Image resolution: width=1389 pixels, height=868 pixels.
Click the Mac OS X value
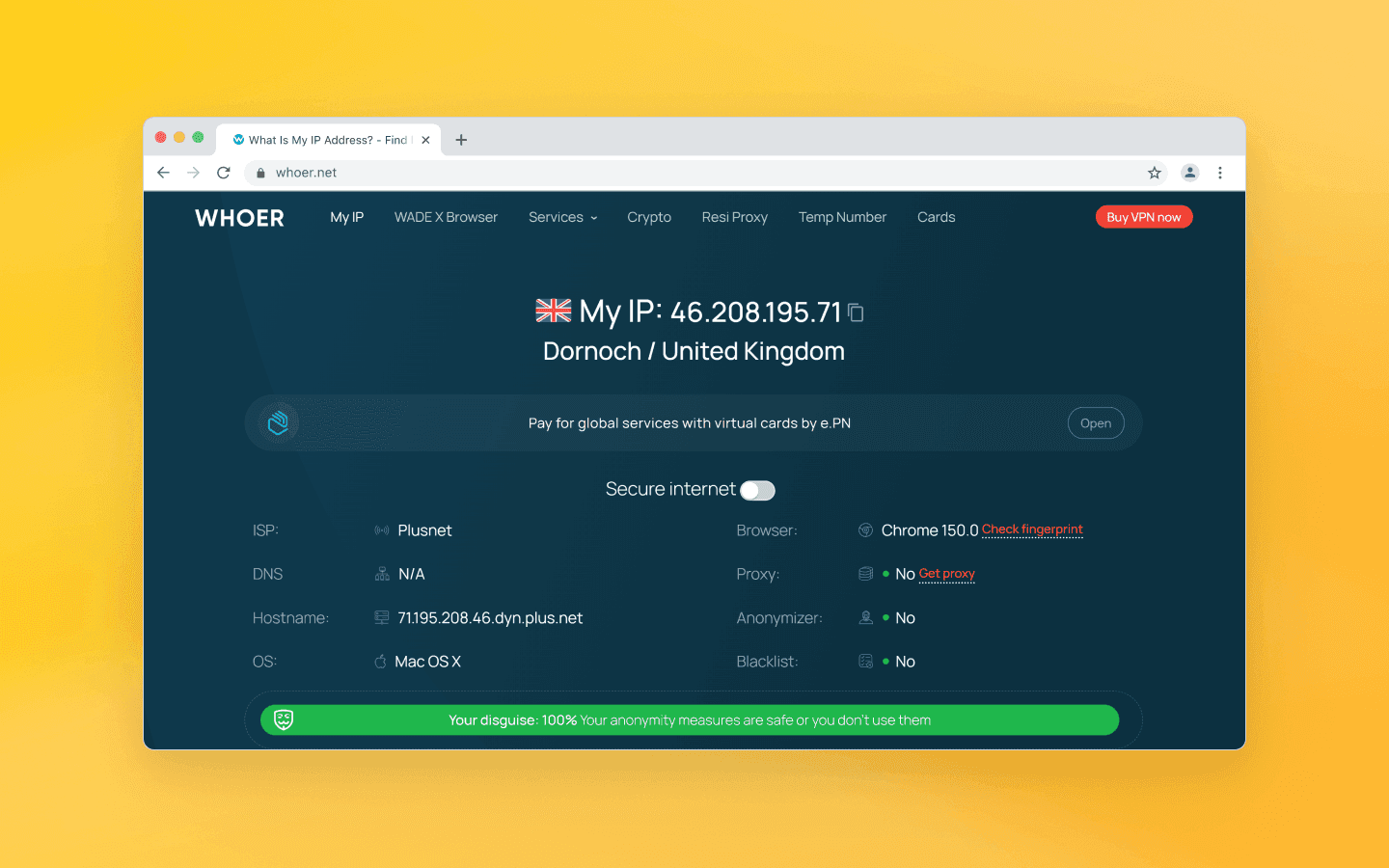point(428,662)
